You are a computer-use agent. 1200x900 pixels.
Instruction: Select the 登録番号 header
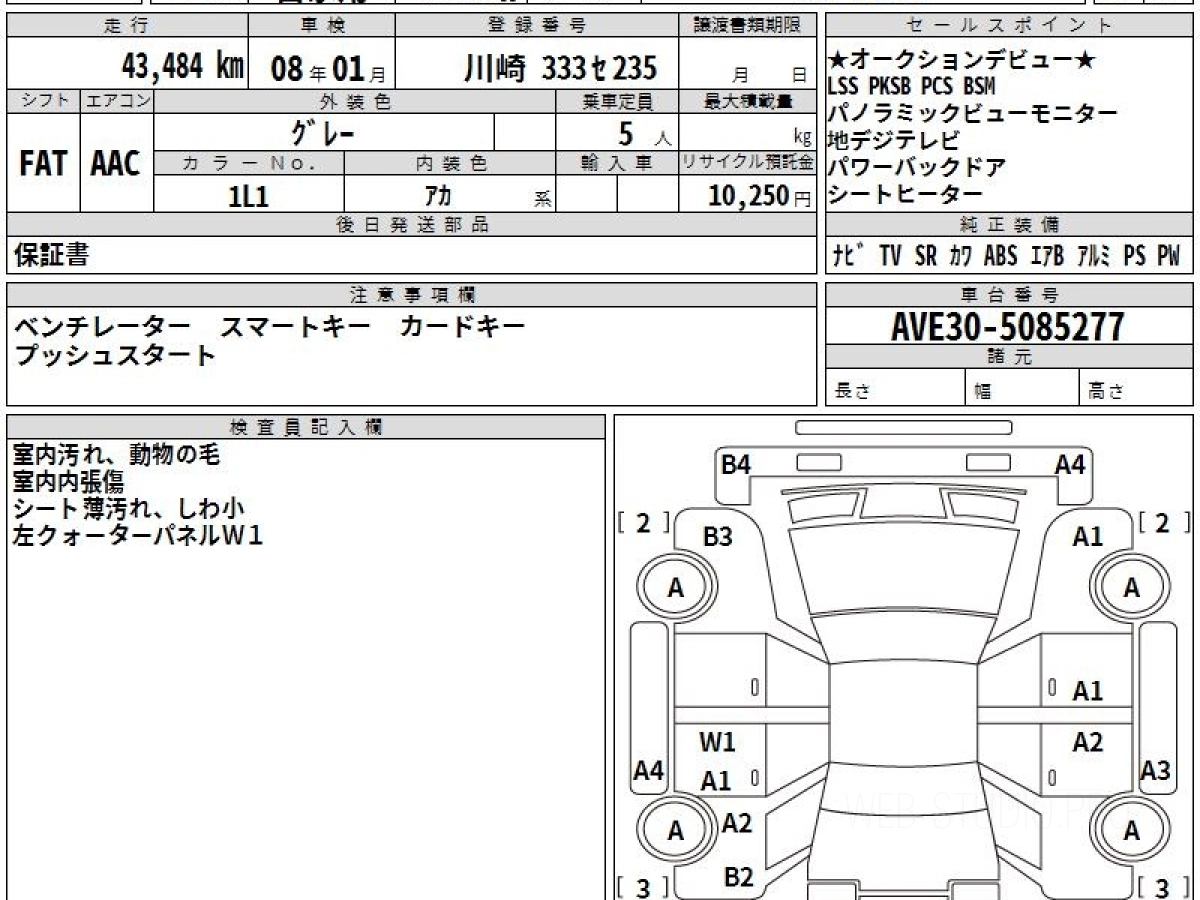point(537,27)
